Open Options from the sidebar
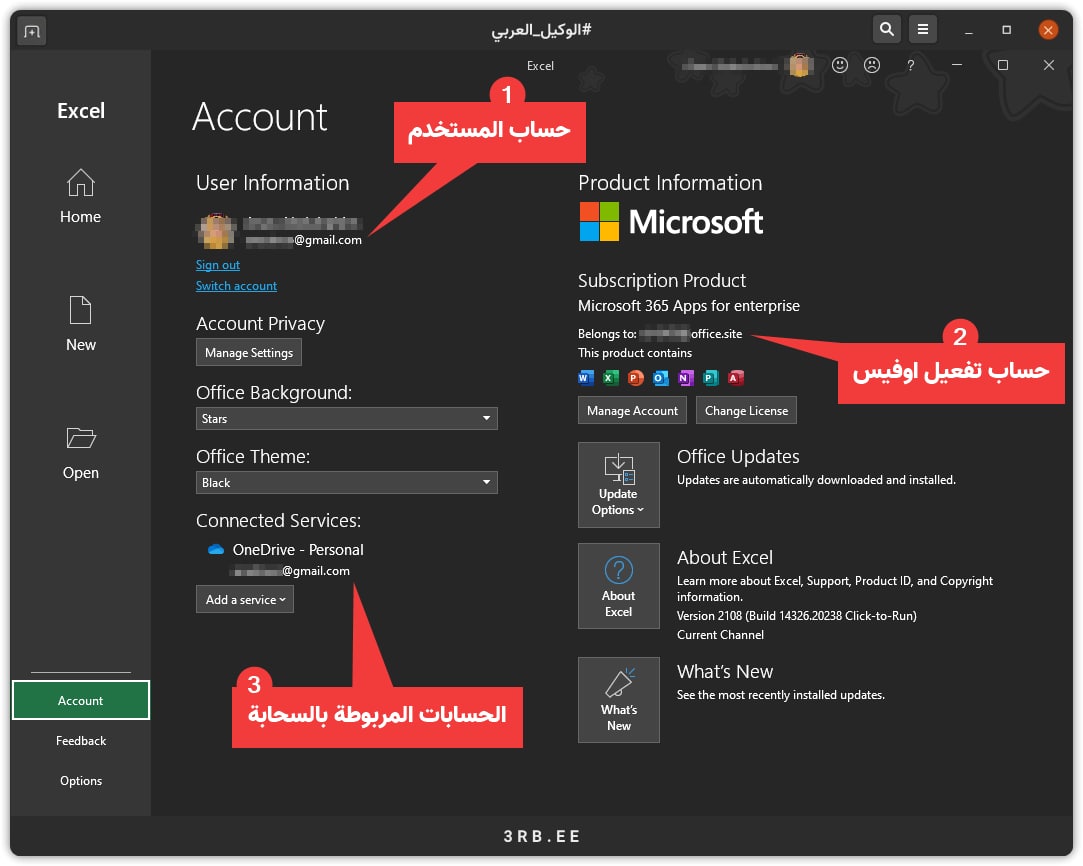The image size is (1083, 866). (x=81, y=780)
